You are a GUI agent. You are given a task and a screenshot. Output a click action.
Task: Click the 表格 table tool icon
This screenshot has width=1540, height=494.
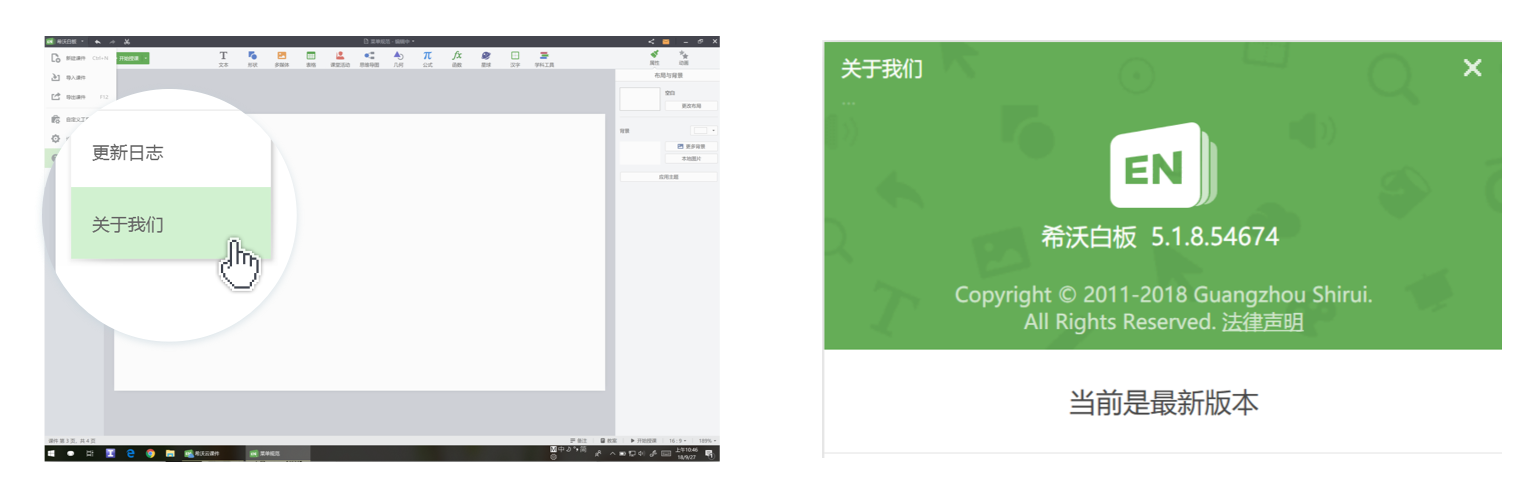click(311, 58)
